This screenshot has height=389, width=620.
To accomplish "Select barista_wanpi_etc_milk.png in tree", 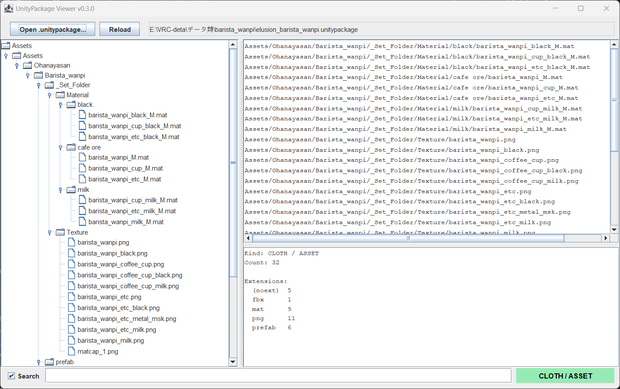I will (117, 329).
